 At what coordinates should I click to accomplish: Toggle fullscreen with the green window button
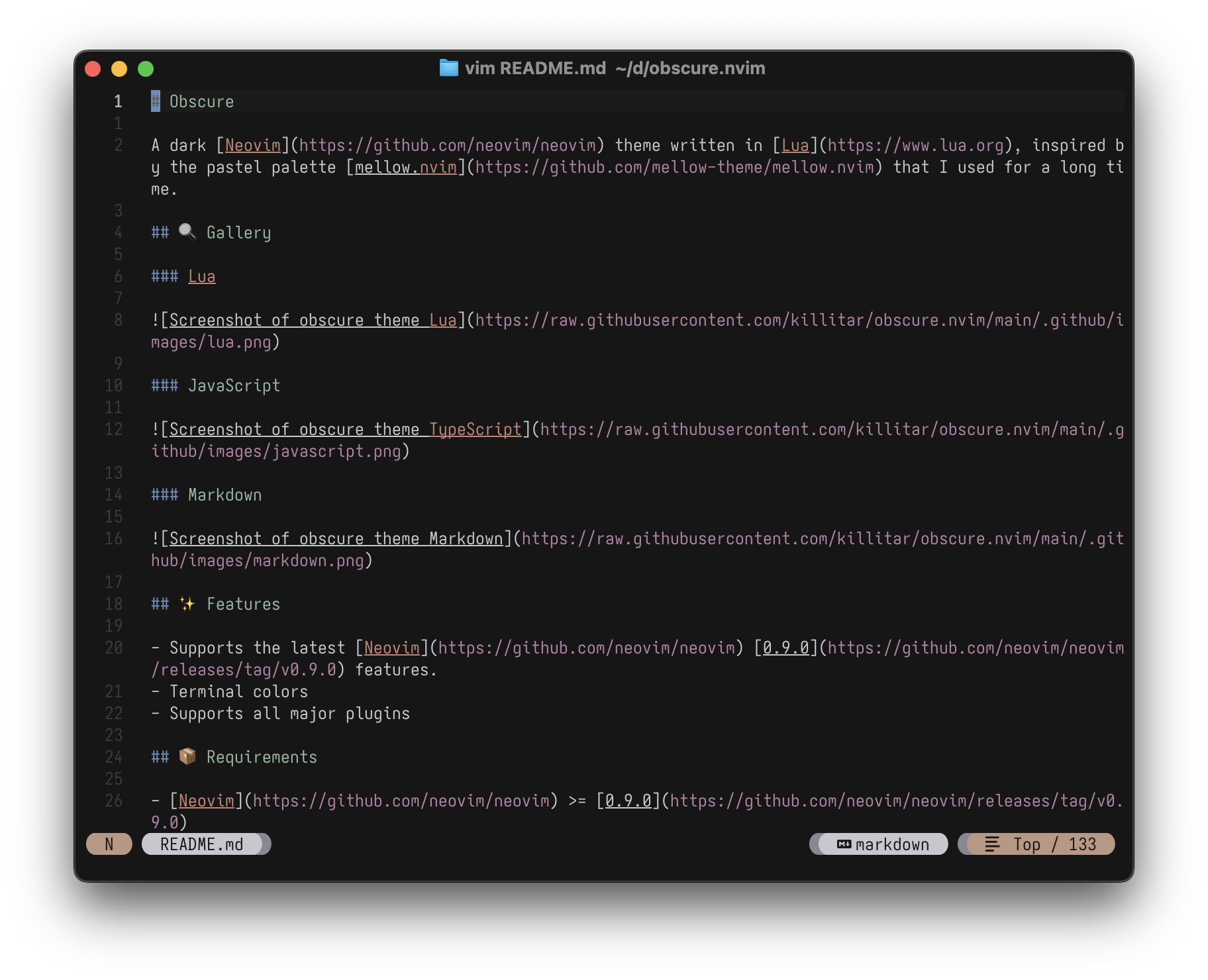tap(146, 68)
